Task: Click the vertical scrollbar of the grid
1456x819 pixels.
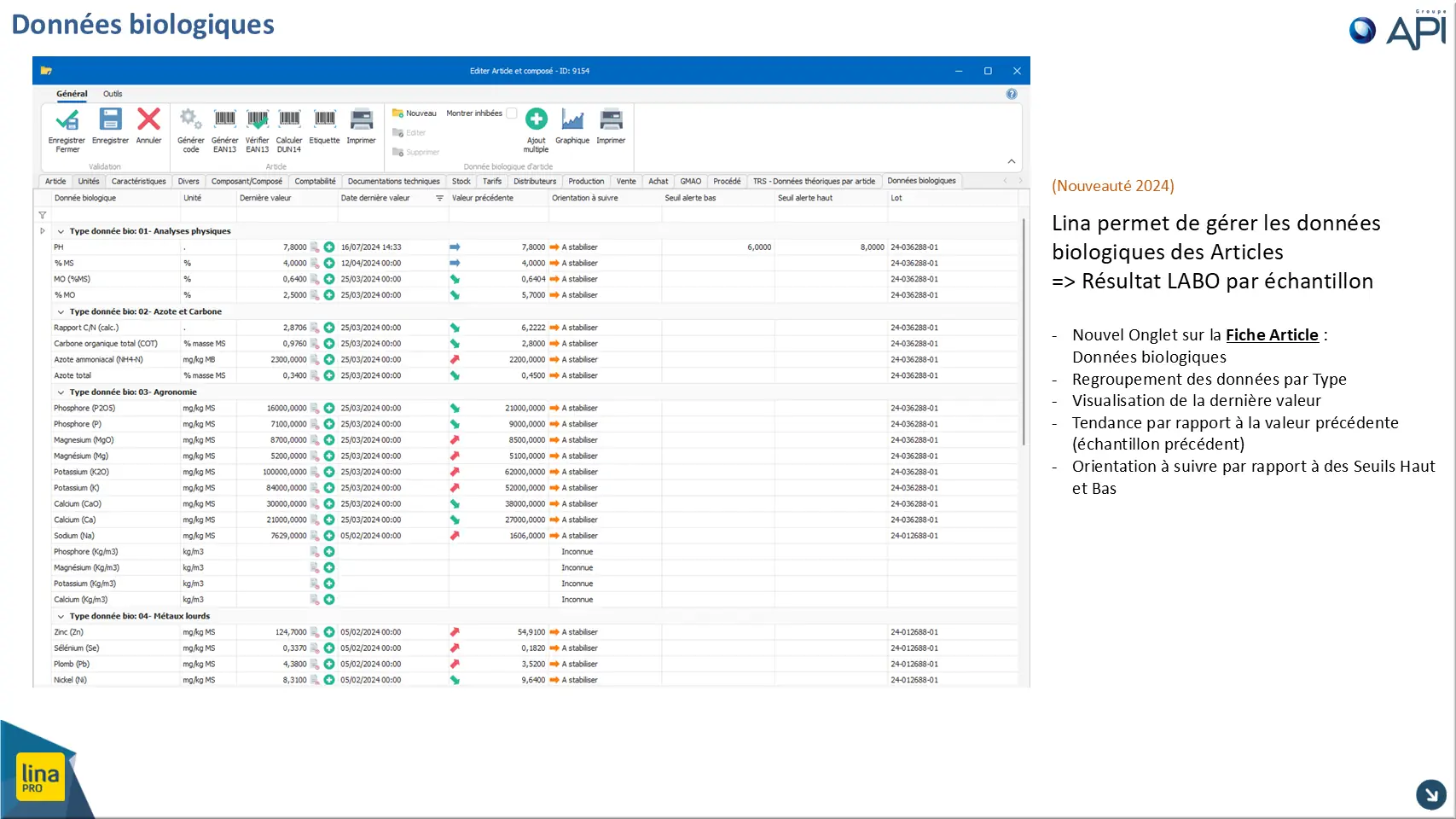Action: pos(1023,331)
